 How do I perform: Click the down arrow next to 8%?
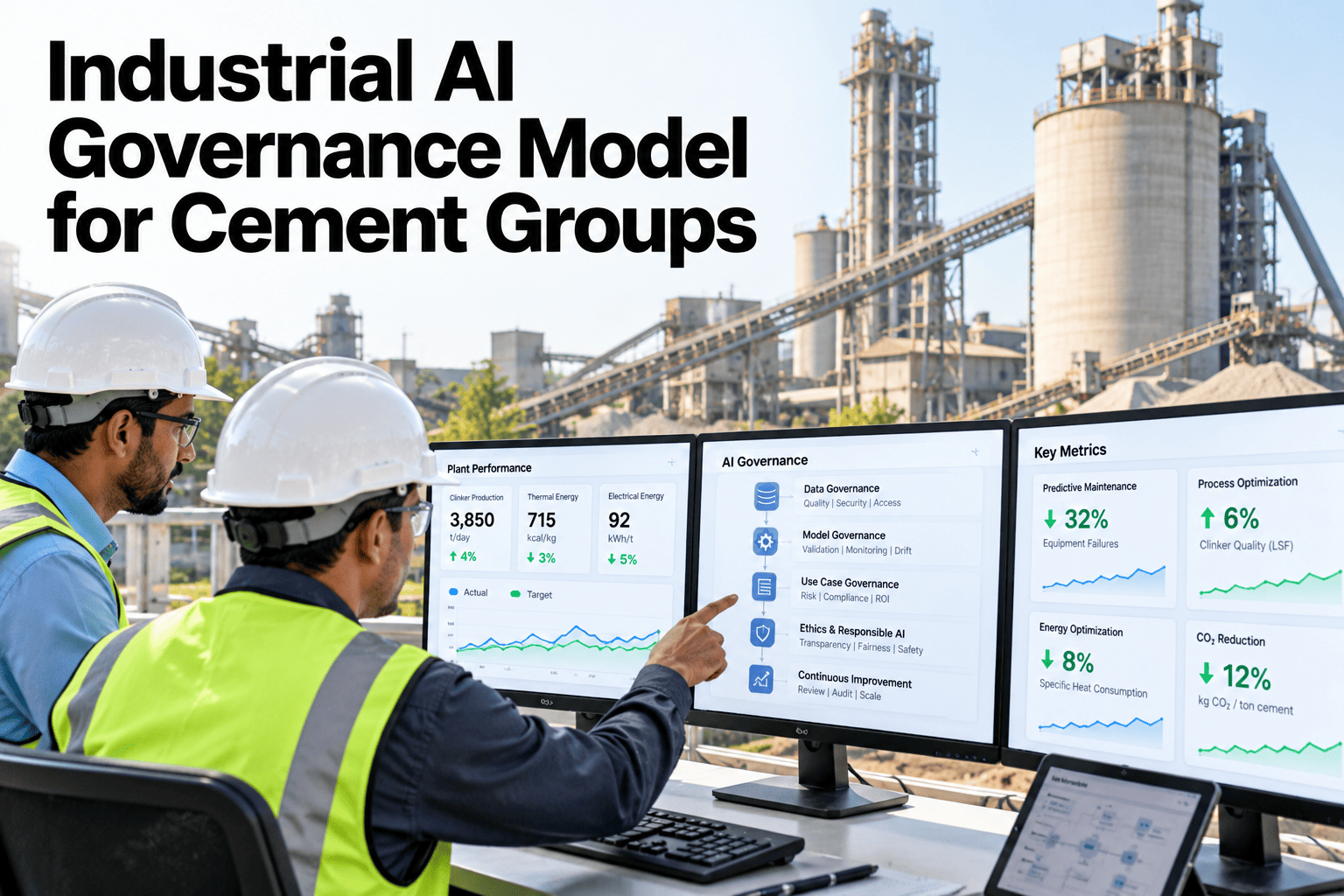(x=1047, y=660)
